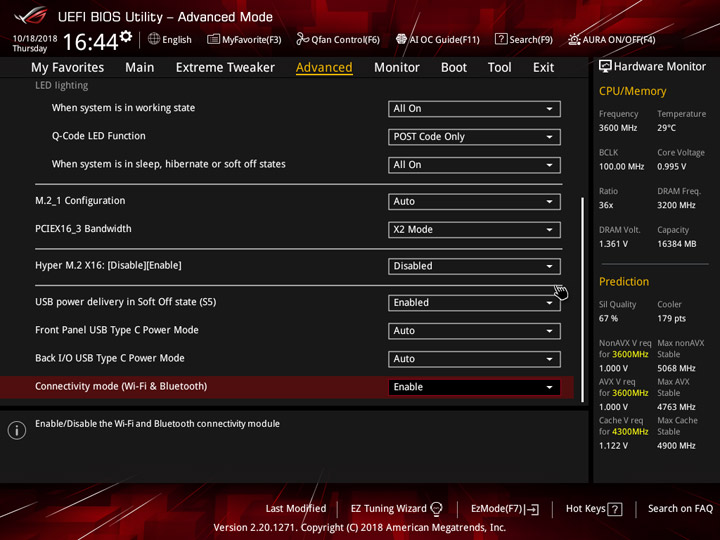Click the Hot Keys question mark icon

pyautogui.click(x=614, y=509)
